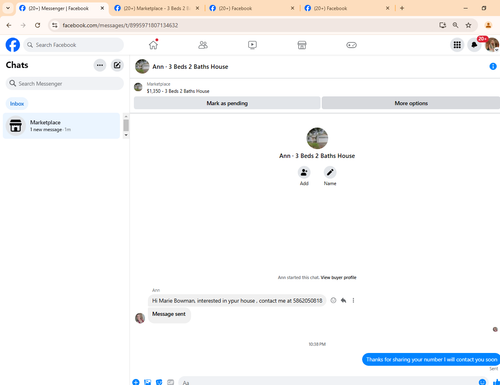Choose a GIF icon in composer
Image resolution: width=500 pixels, height=385 pixels.
pyautogui.click(x=171, y=382)
